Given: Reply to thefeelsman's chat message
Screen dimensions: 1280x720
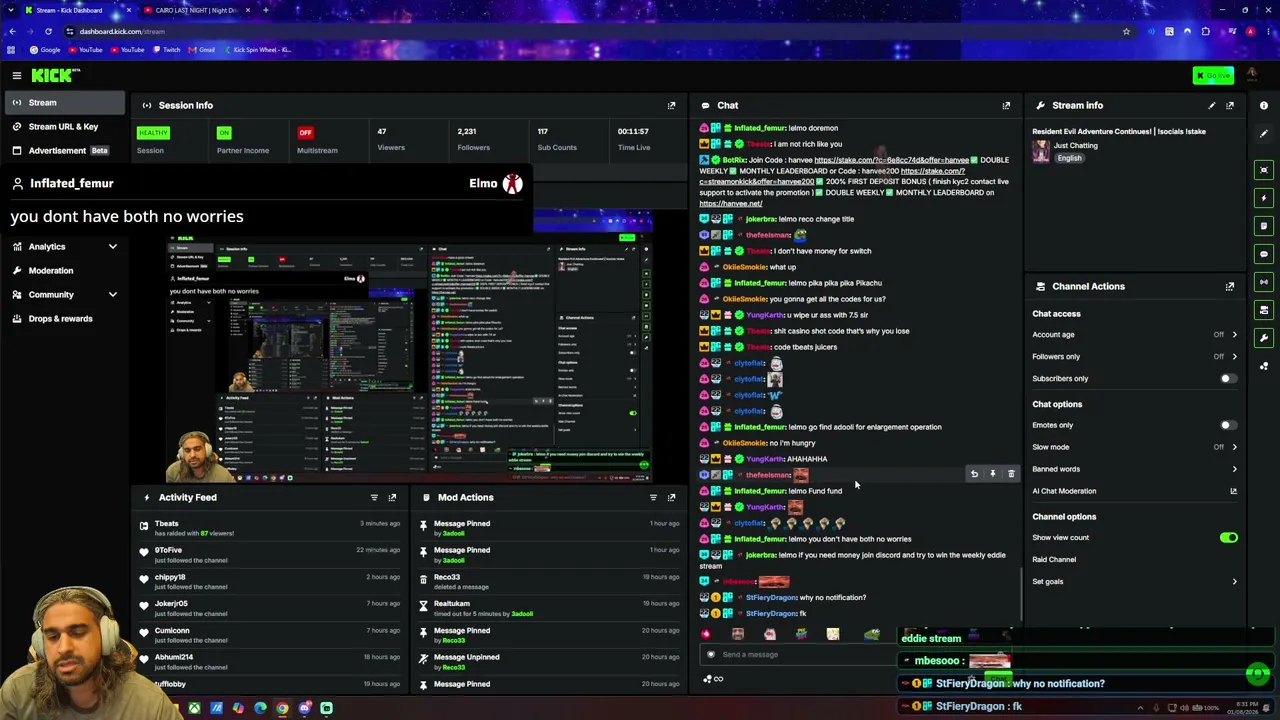Looking at the screenshot, I should 974,474.
